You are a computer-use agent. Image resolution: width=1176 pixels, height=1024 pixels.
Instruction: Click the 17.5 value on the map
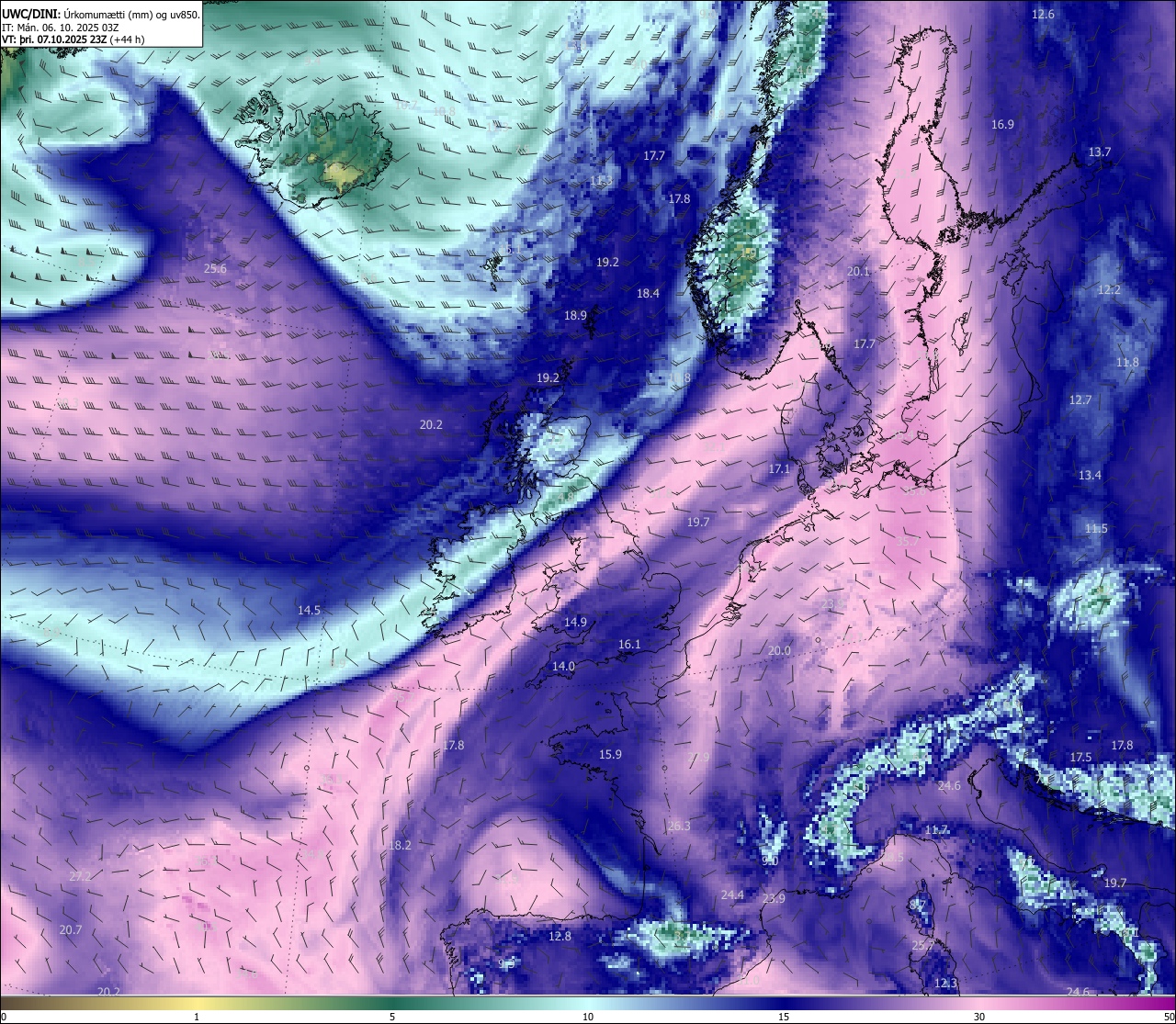1080,758
